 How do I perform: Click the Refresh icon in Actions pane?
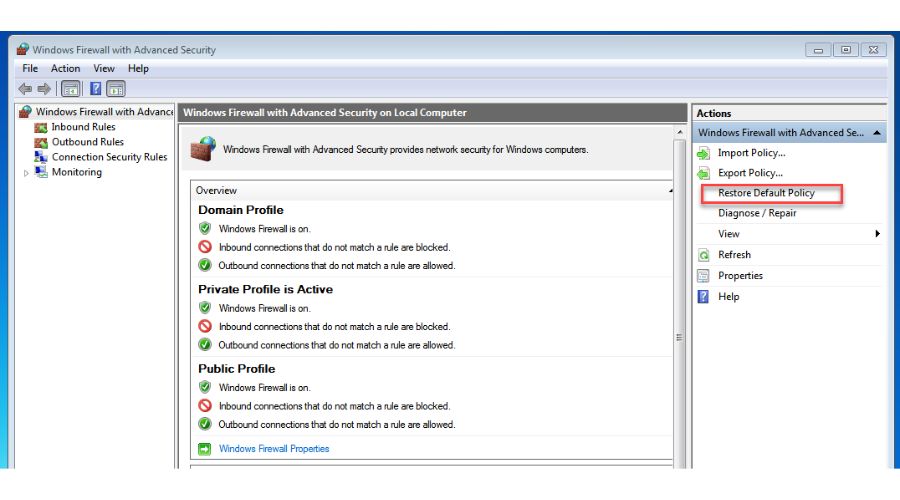tap(703, 255)
